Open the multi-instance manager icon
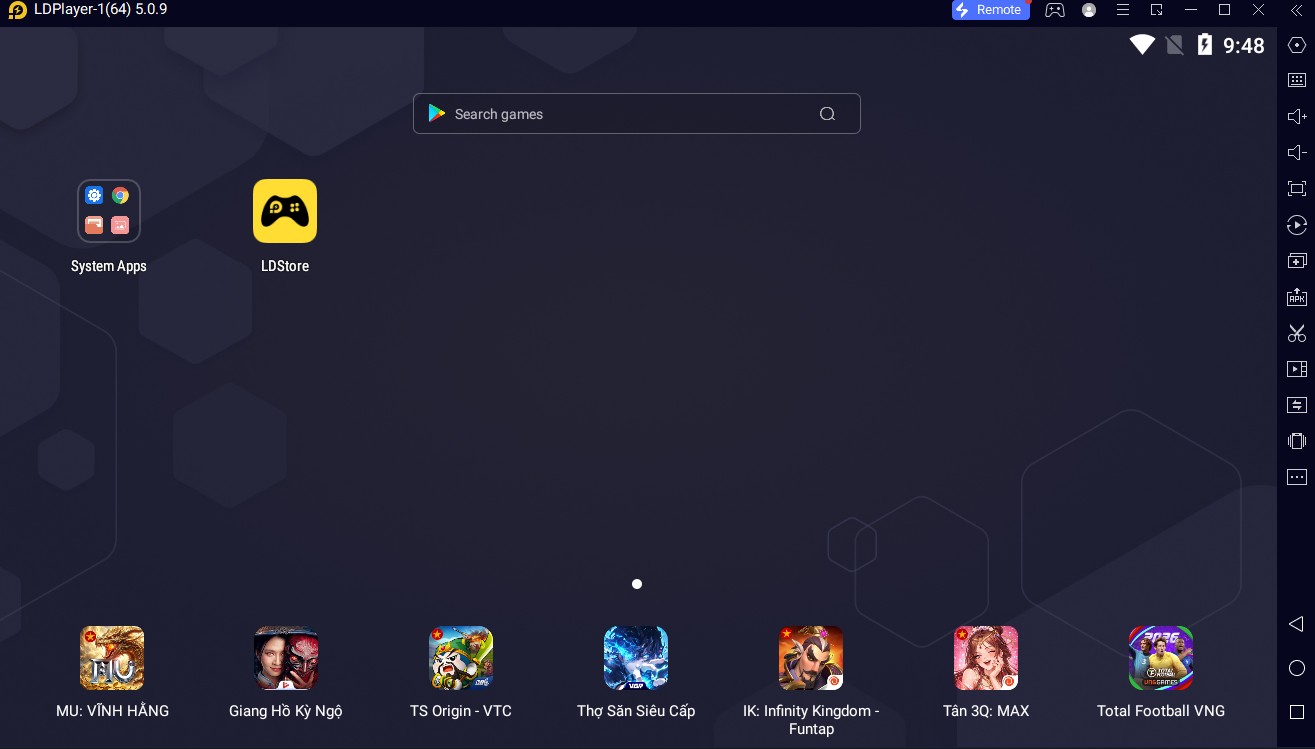The width and height of the screenshot is (1315, 749). coord(1297,261)
